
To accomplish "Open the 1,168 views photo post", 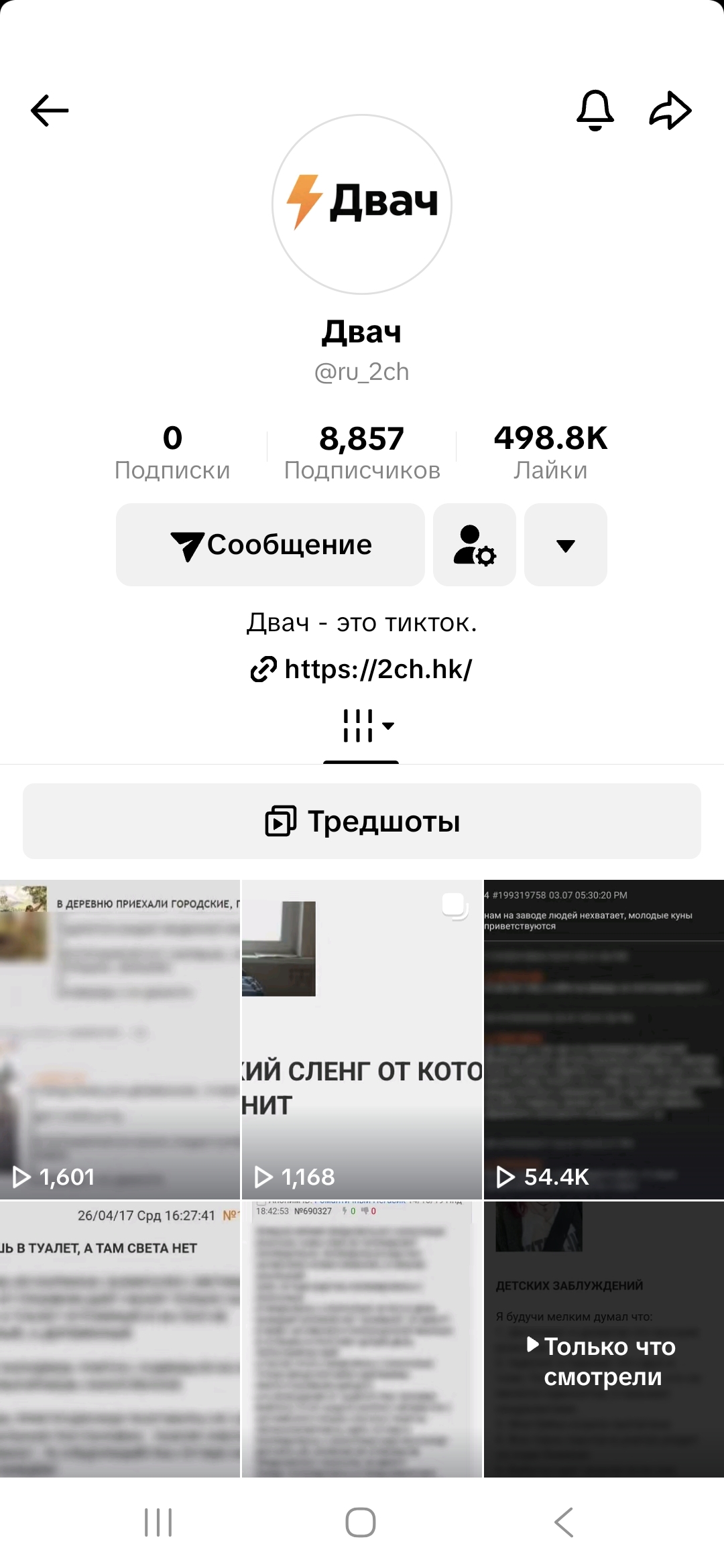I will (362, 1039).
